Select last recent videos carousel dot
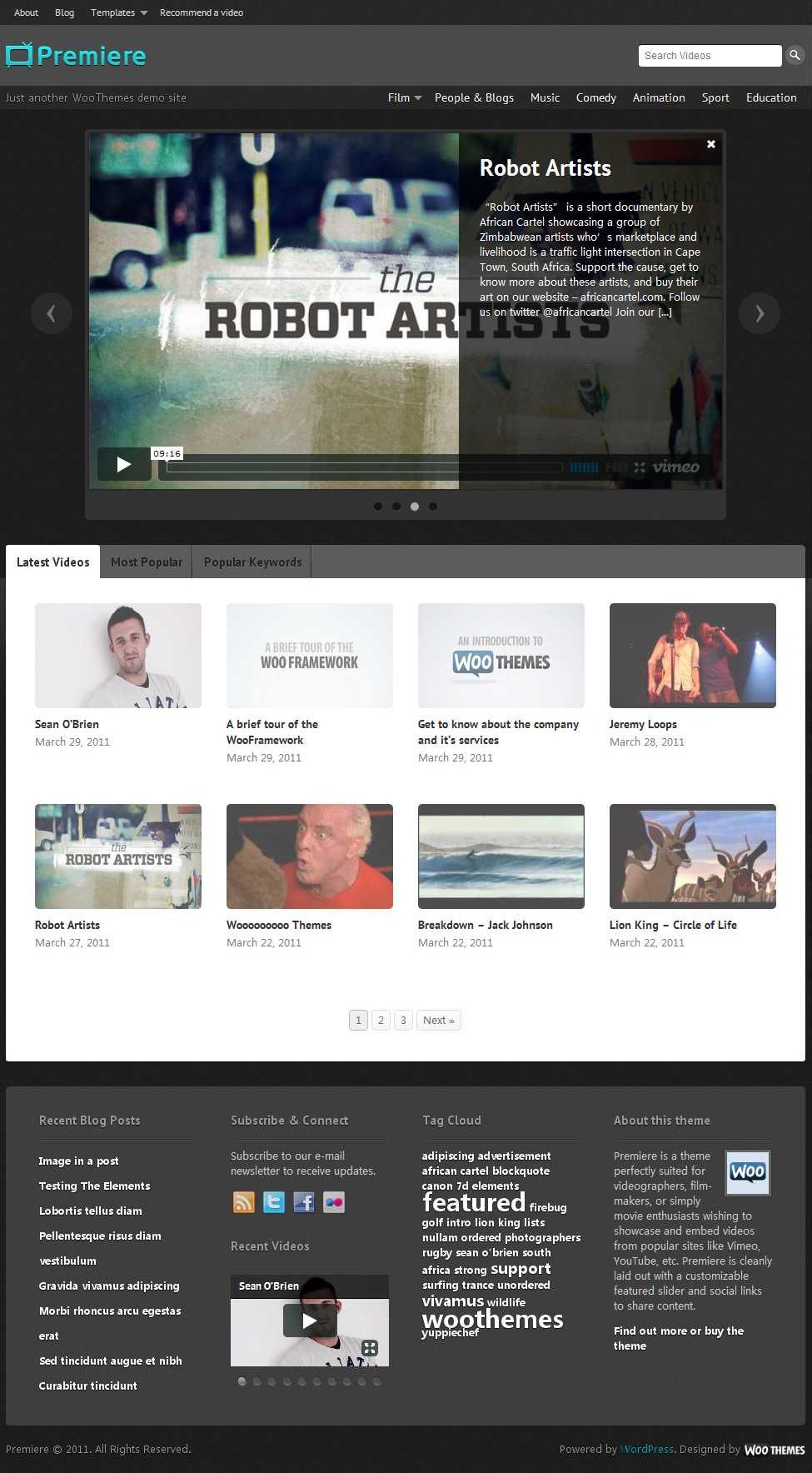Image resolution: width=812 pixels, height=1473 pixels. (377, 1381)
